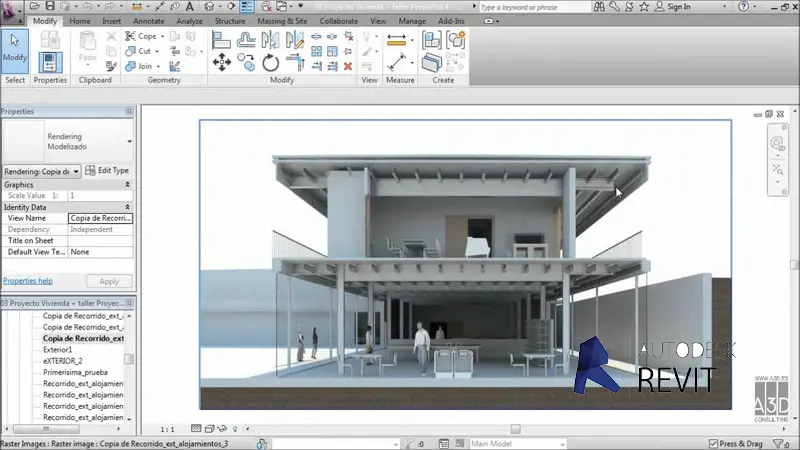The height and width of the screenshot is (450, 800).
Task: Click the Rotate tool icon
Action: (x=270, y=63)
